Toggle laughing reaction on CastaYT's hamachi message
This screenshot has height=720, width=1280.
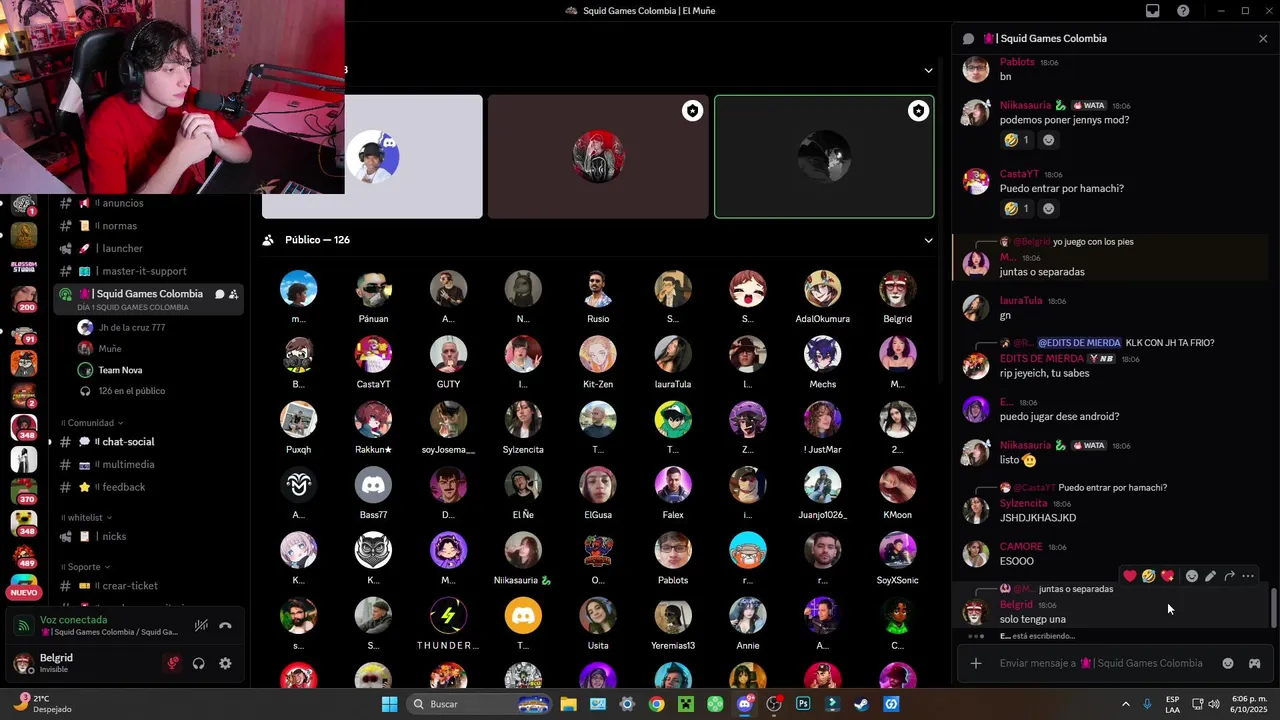[1016, 209]
